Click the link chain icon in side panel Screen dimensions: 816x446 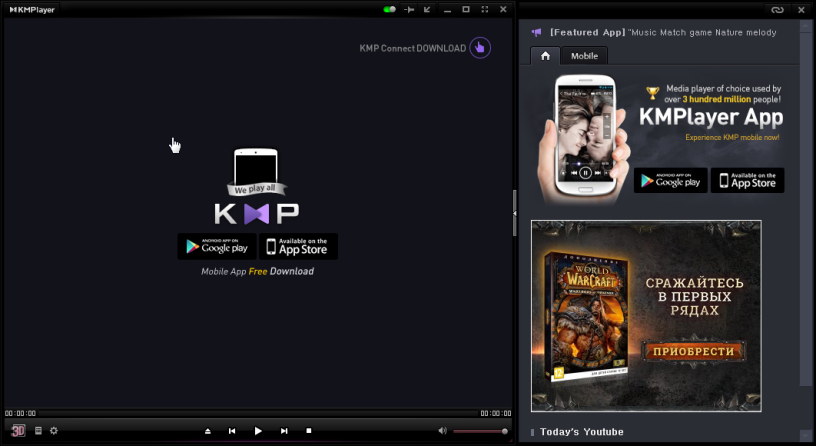pyautogui.click(x=777, y=10)
